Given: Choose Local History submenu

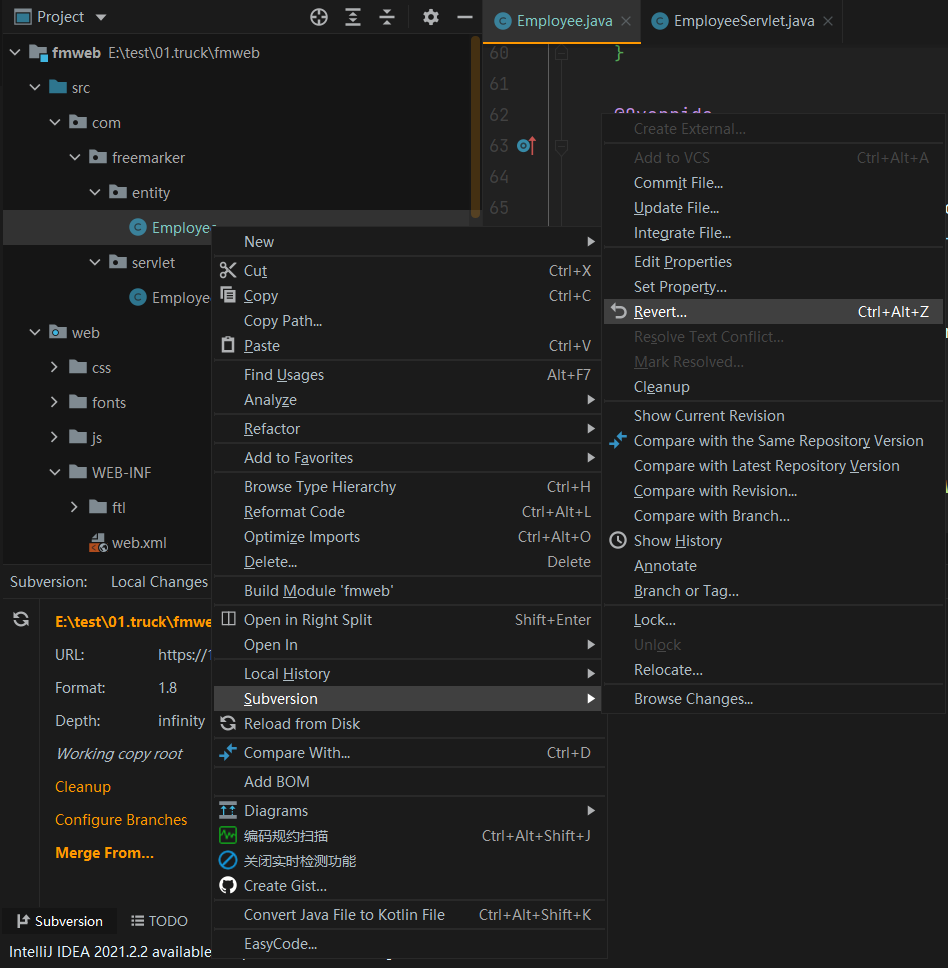Looking at the screenshot, I should (407, 674).
